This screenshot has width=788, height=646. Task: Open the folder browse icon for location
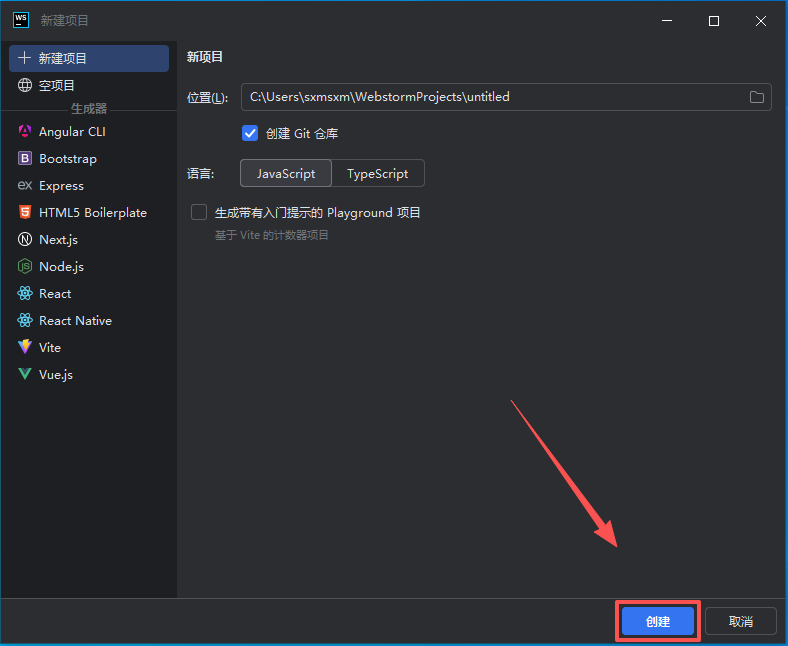pyautogui.click(x=756, y=97)
